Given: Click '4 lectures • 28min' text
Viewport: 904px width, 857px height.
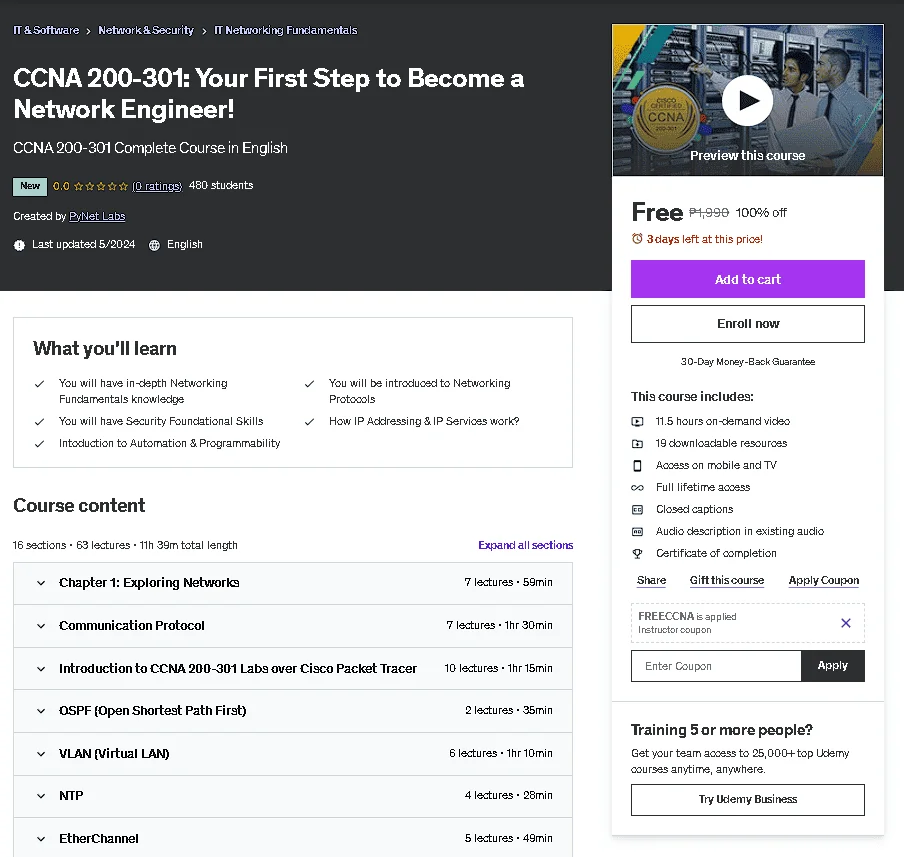Looking at the screenshot, I should (508, 795).
